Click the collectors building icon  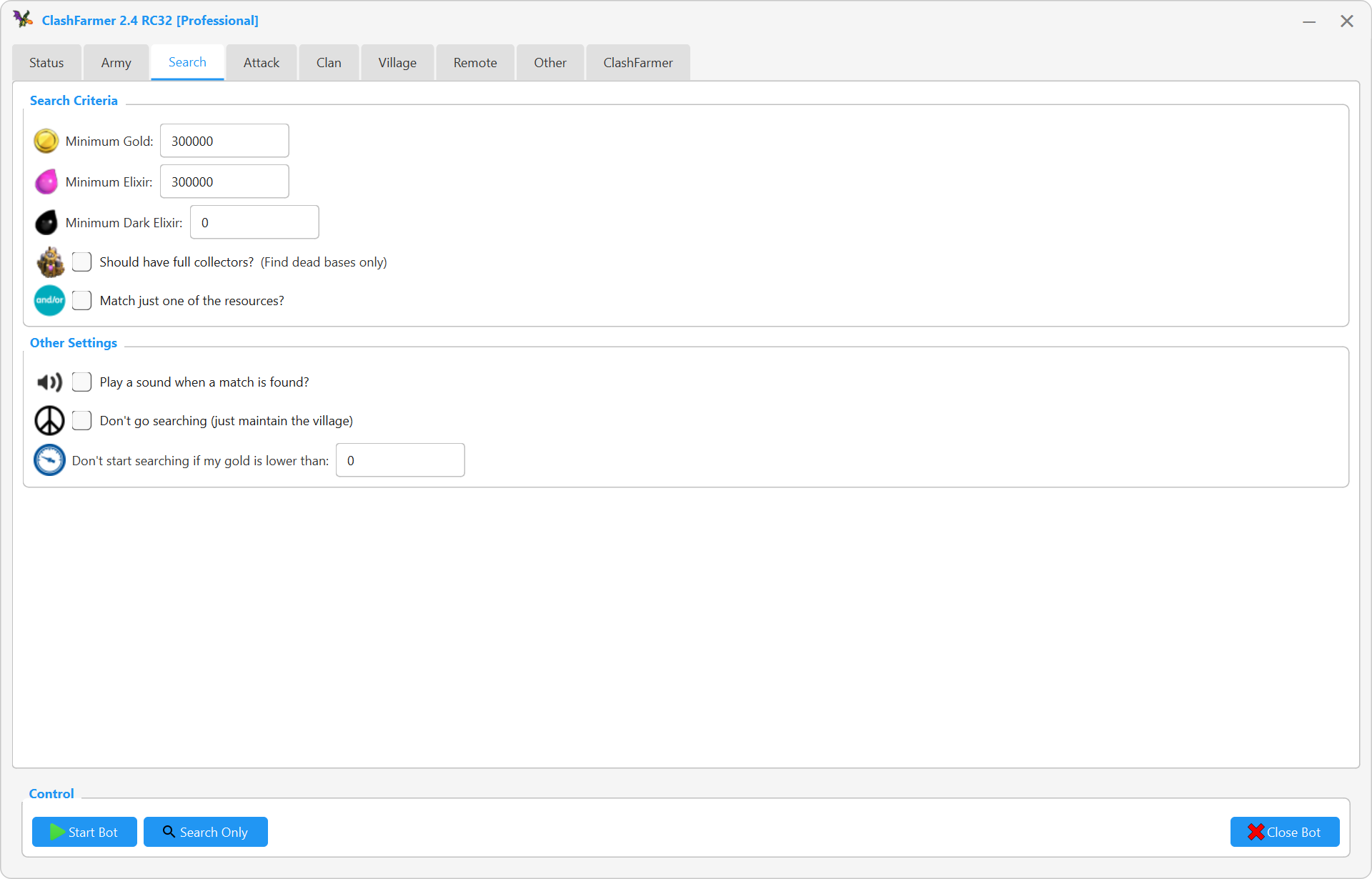[x=51, y=262]
